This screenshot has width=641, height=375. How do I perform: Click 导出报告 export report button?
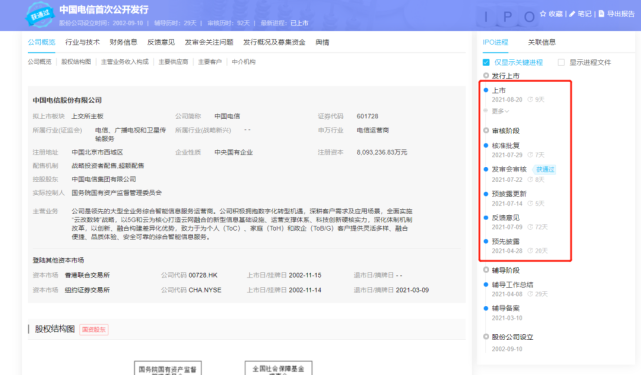coord(616,14)
